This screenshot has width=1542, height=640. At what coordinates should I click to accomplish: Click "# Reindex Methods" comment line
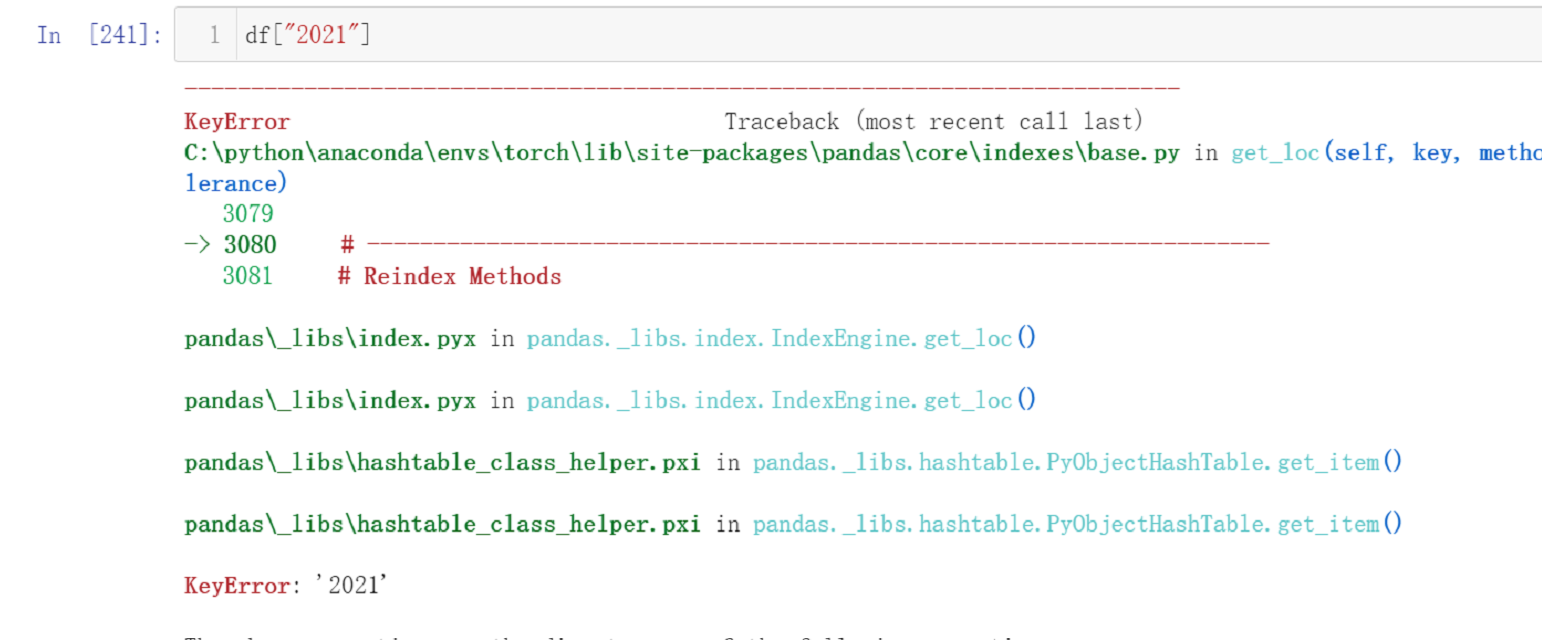(x=450, y=276)
